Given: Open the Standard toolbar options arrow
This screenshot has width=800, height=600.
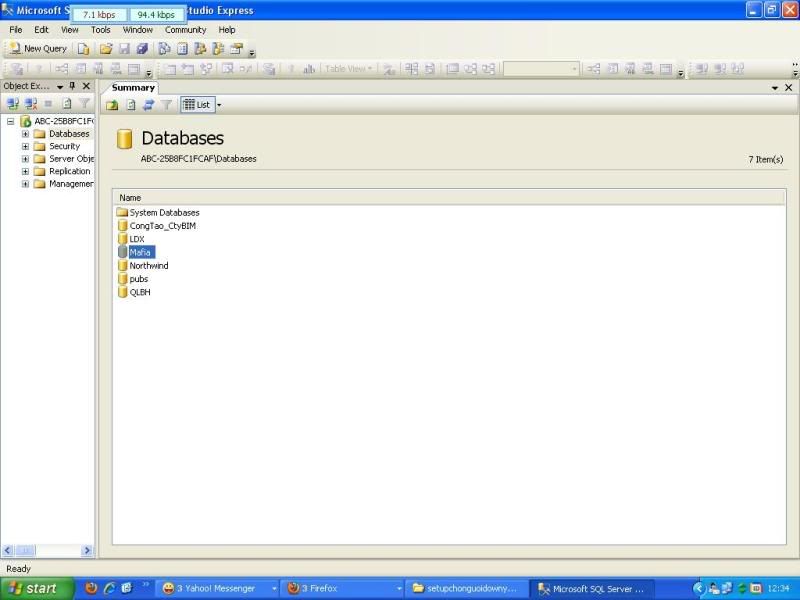Looking at the screenshot, I should coord(252,51).
